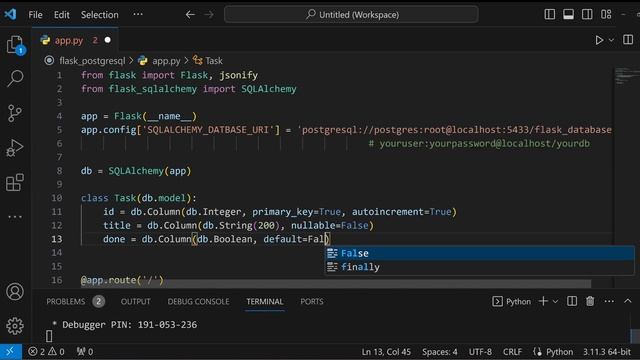Screen dimensions: 640x360
Task: Toggle the bottom panel layout
Action: click(569, 14)
